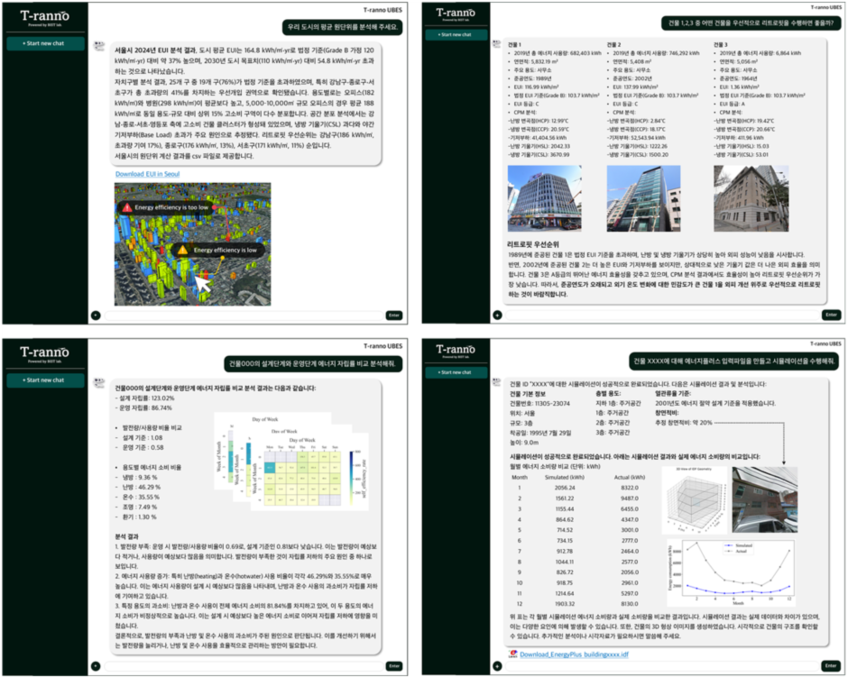848x677 pixels.
Task: Click the Enter button in the self-sufficiency comparison chat
Action: (x=394, y=666)
